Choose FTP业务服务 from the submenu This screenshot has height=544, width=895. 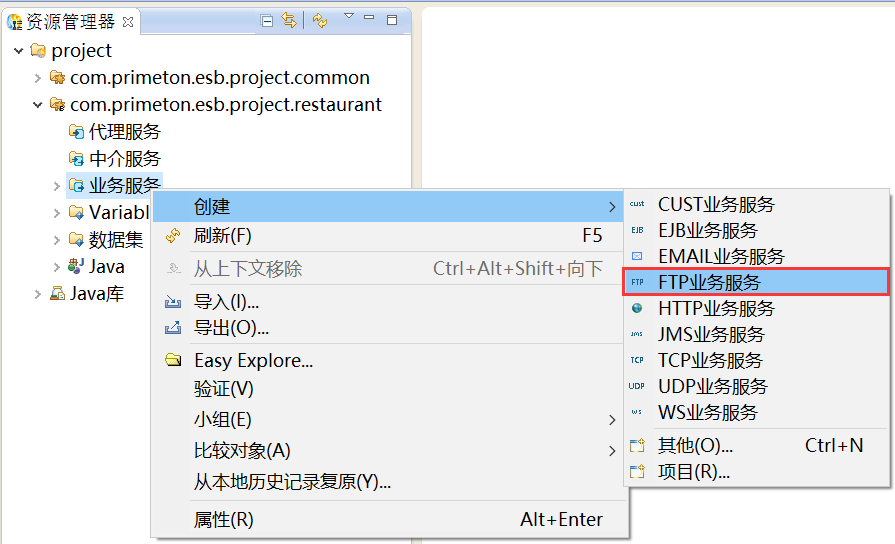coord(709,282)
